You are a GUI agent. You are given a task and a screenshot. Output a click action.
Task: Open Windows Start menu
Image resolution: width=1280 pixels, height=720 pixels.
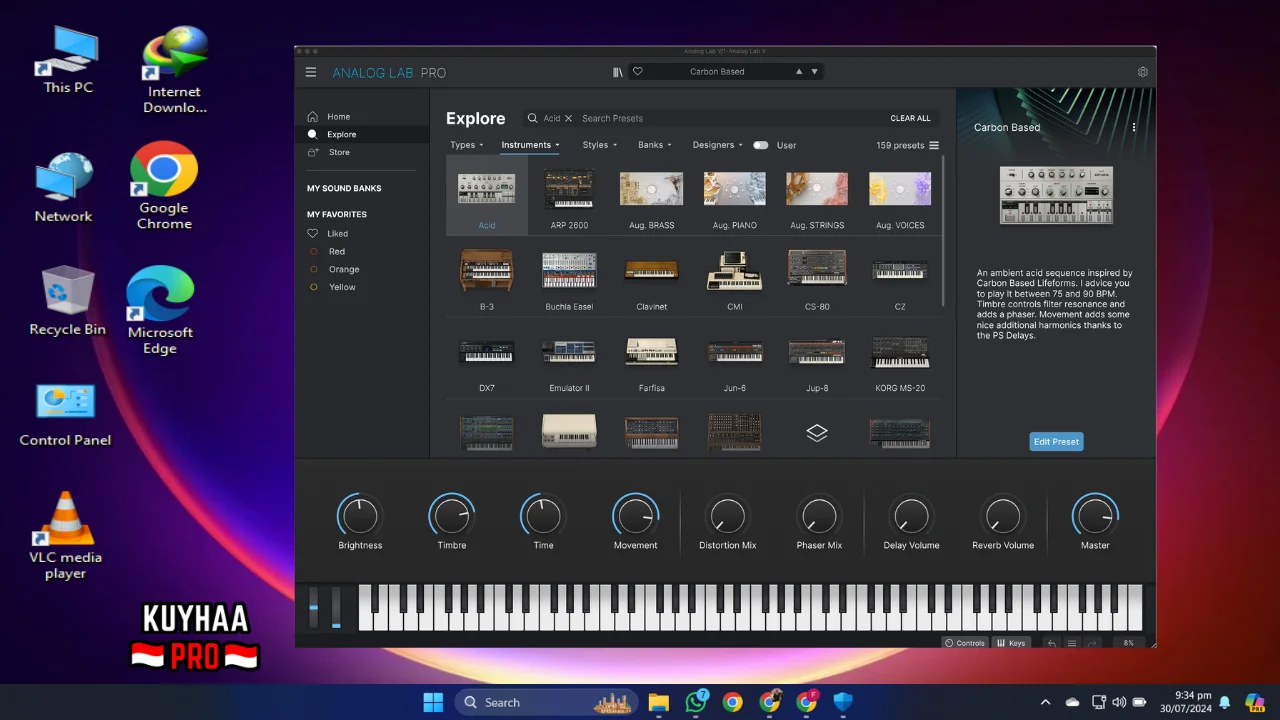tap(433, 702)
